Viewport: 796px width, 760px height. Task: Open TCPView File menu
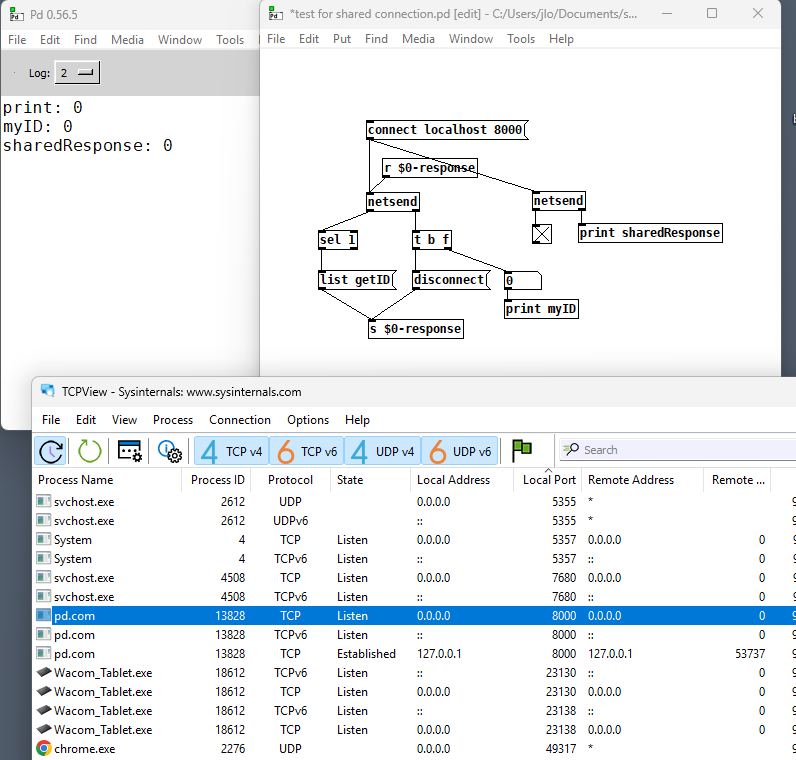(51, 420)
